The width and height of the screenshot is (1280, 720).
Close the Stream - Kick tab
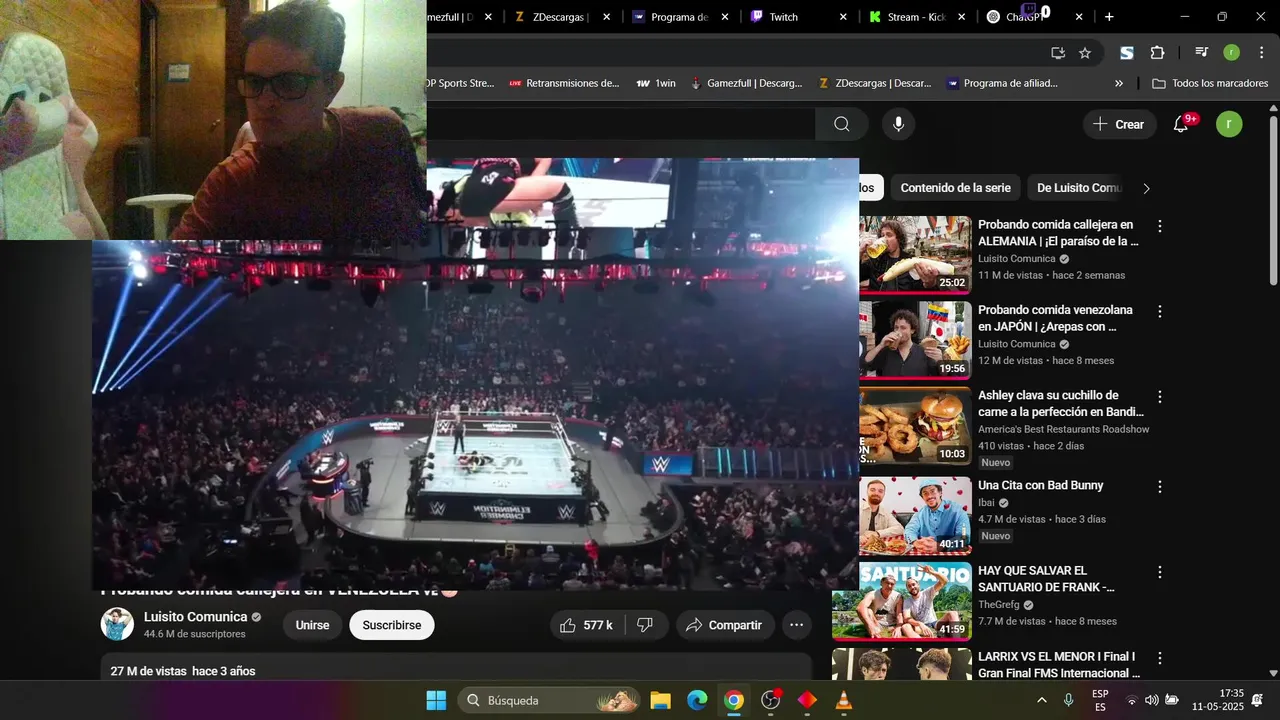(962, 17)
